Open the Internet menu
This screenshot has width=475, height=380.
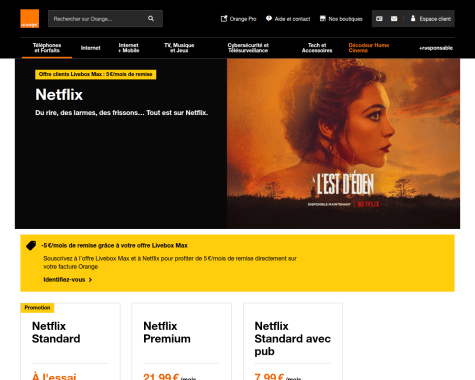[90, 48]
